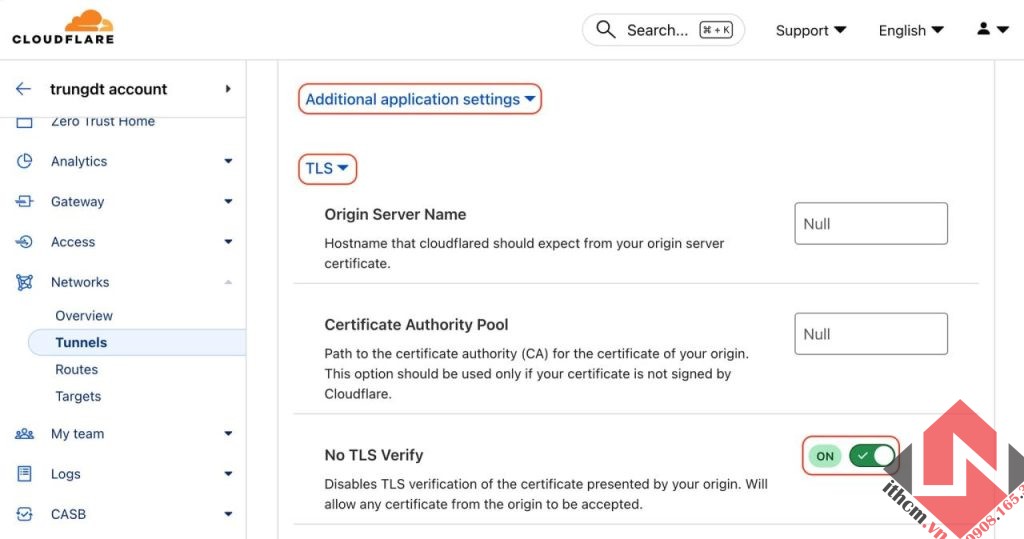This screenshot has width=1024, height=539.
Task: Click the Certificate Authority Pool heading
Action: point(416,325)
